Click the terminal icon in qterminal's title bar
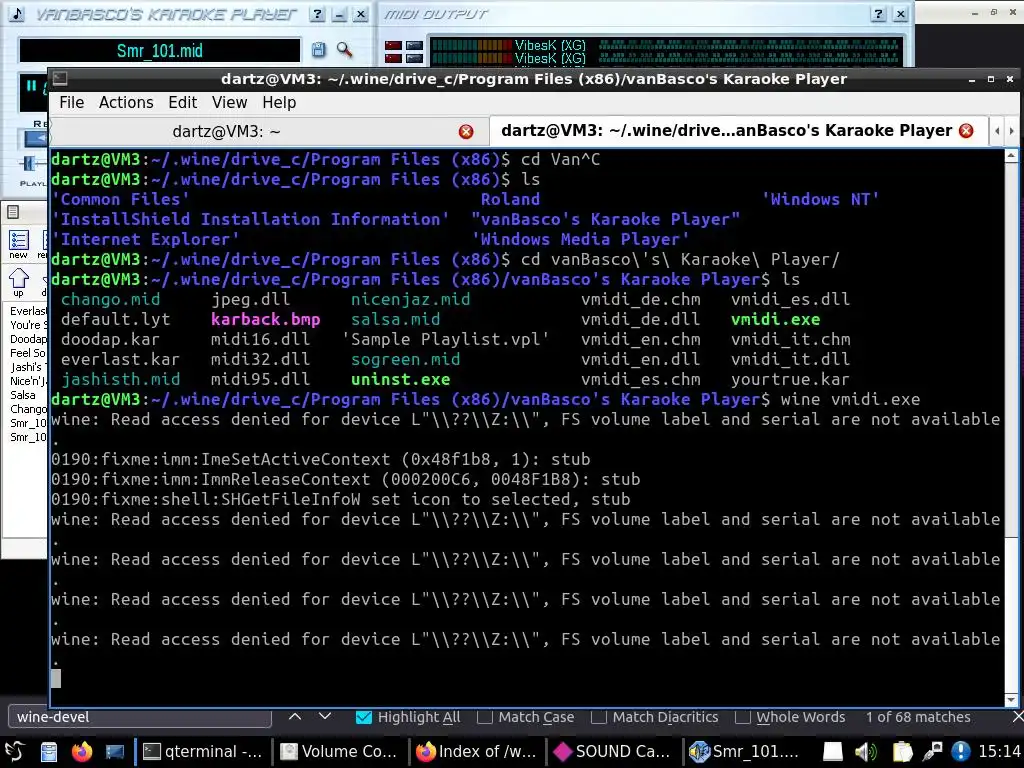This screenshot has height=768, width=1024. 60,79
